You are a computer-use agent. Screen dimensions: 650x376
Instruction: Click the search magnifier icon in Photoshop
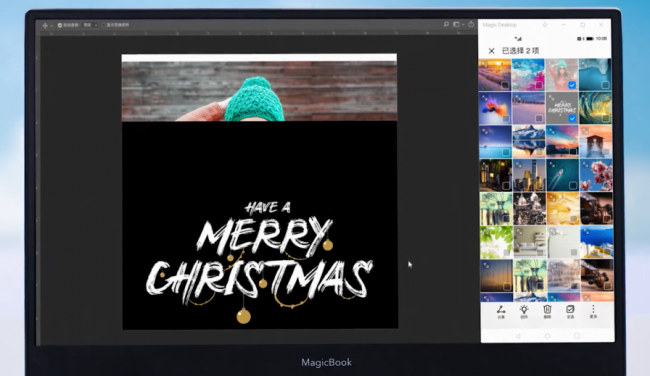point(446,24)
